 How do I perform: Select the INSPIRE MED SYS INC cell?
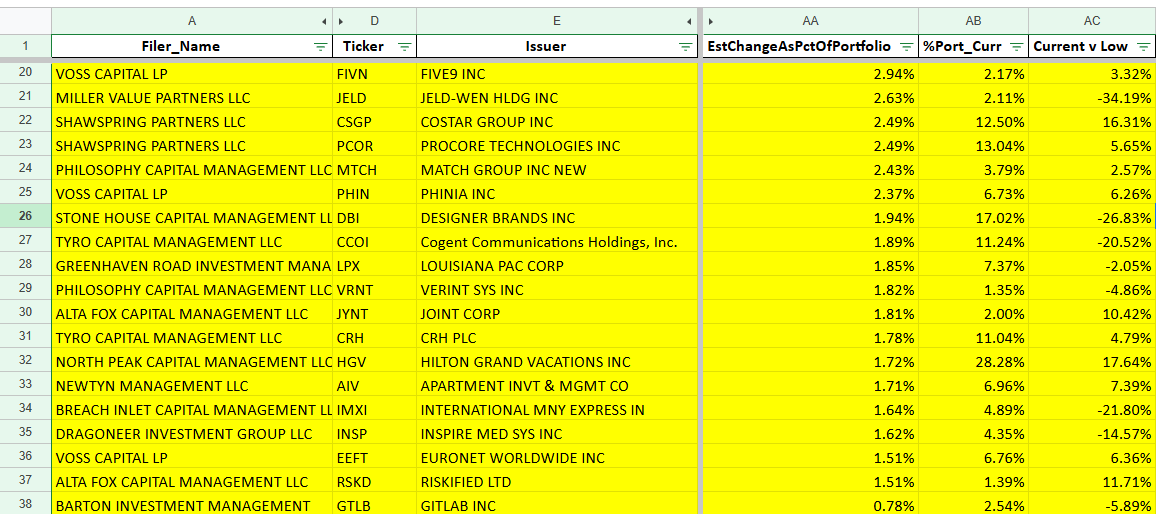tap(557, 434)
